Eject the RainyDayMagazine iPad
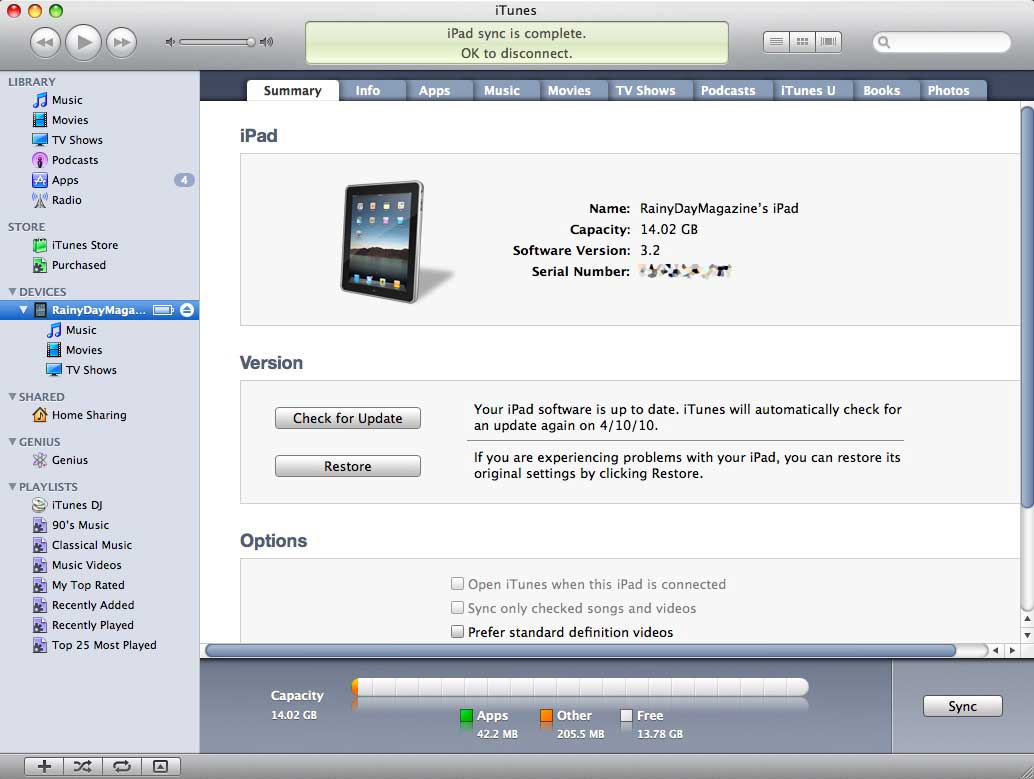Viewport: 1034px width, 779px height. tap(187, 310)
